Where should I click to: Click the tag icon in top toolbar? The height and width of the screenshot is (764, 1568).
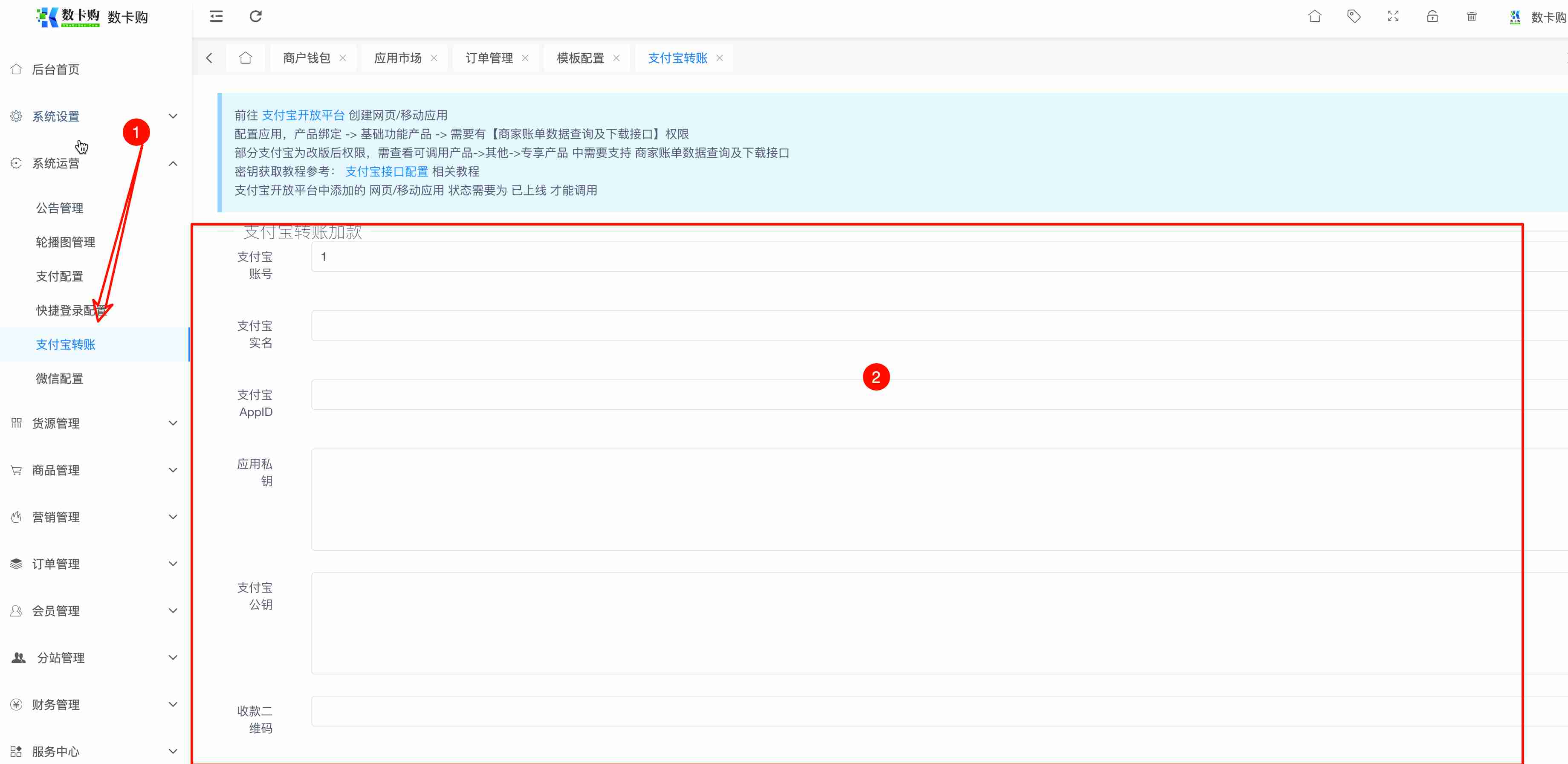[1354, 17]
